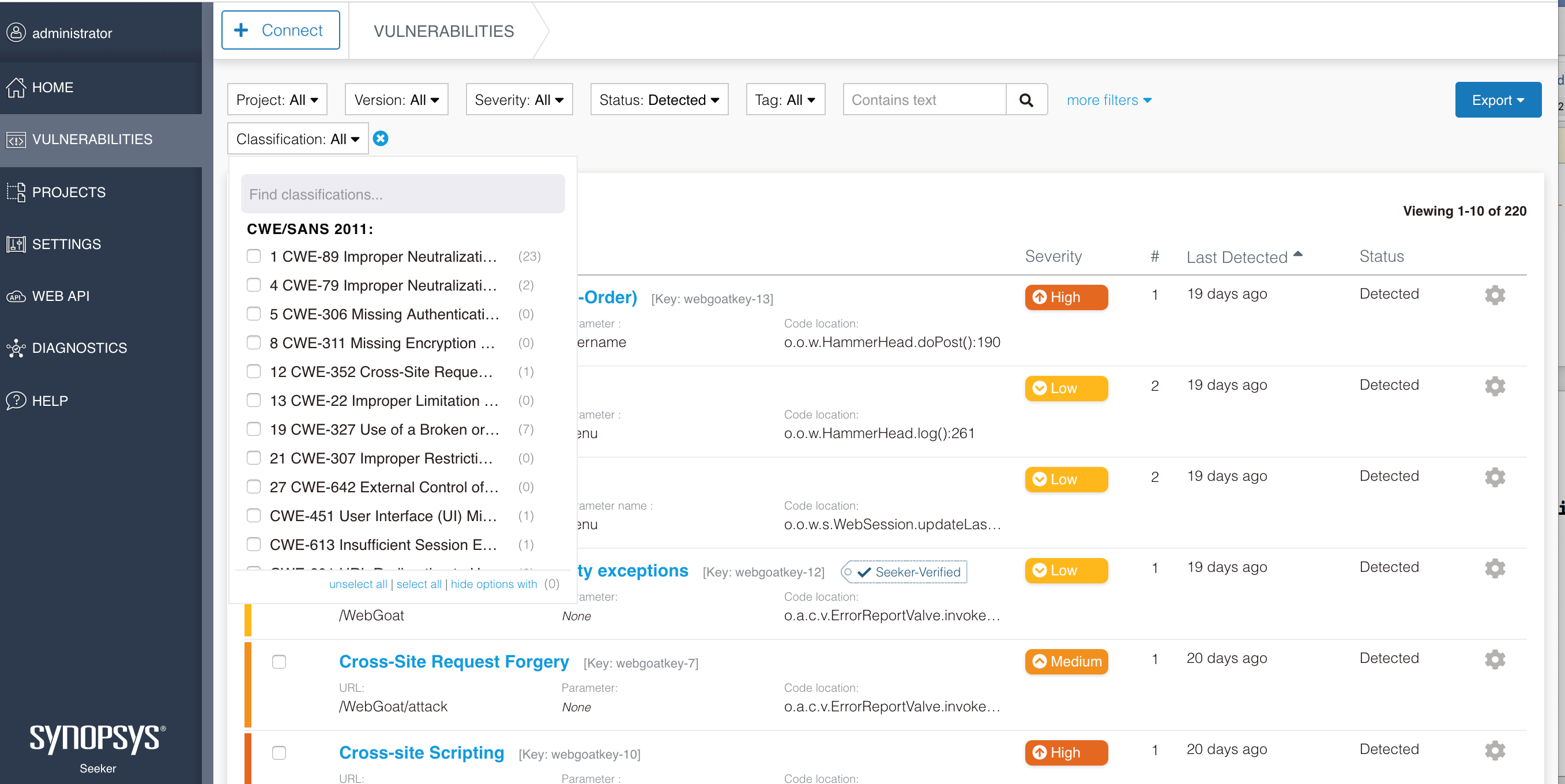Viewport: 1565px width, 784px height.
Task: Click the HOME house icon
Action: tap(16, 88)
